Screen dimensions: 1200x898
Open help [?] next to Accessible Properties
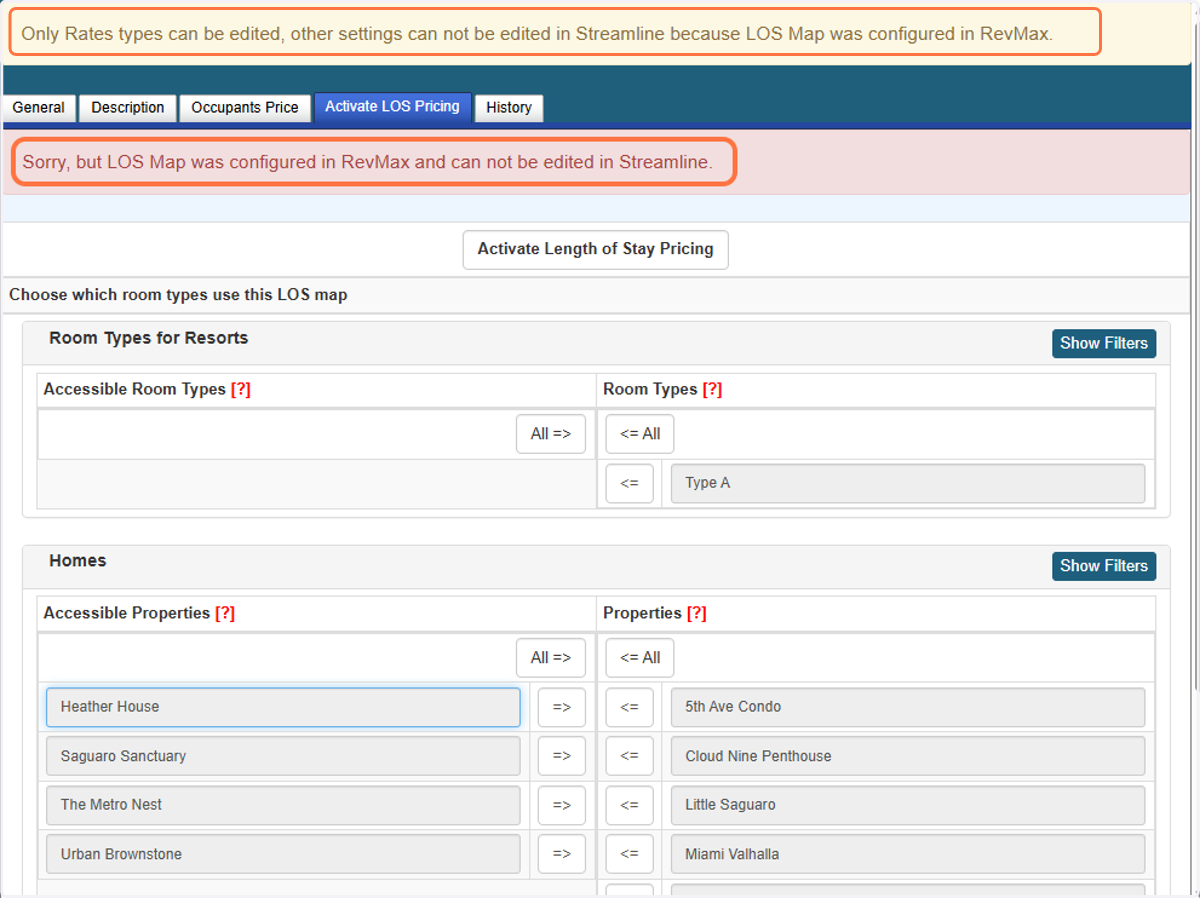225,613
